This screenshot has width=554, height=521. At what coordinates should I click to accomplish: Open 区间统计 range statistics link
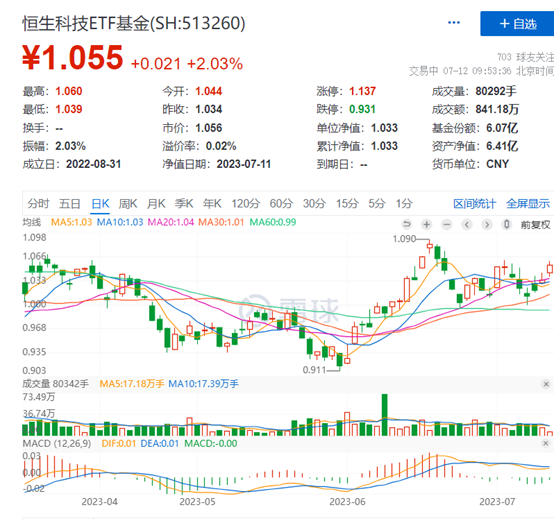(474, 204)
